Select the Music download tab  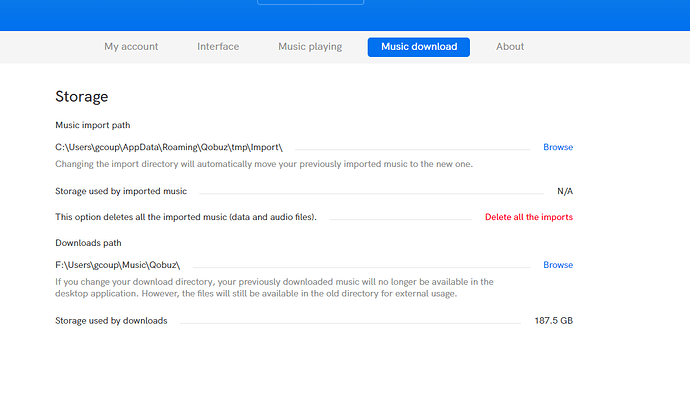click(x=418, y=47)
